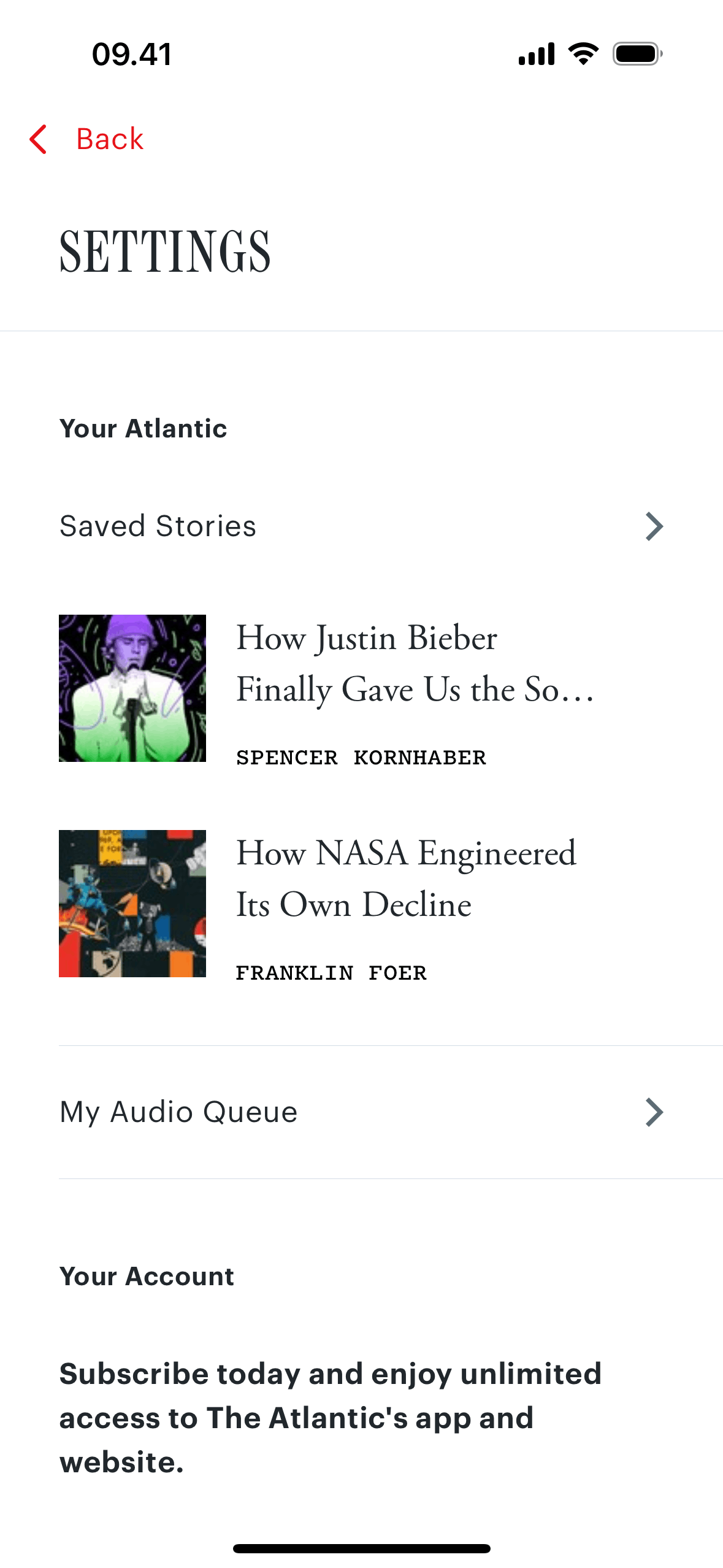The height and width of the screenshot is (1568, 723).
Task: Open the My Audio Queue row label
Action: [178, 1112]
